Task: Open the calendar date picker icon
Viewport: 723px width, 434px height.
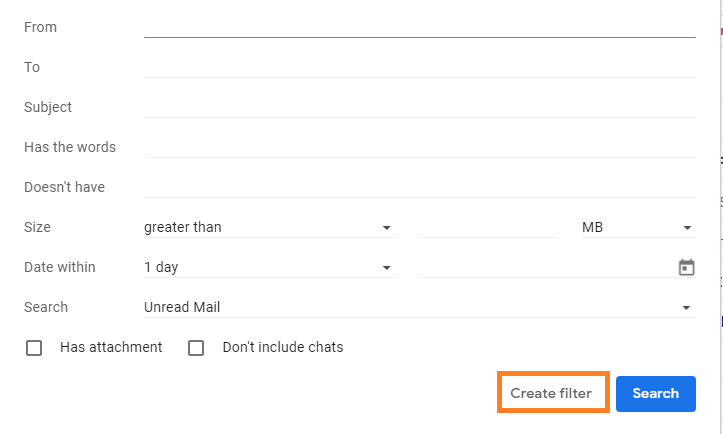Action: point(686,267)
